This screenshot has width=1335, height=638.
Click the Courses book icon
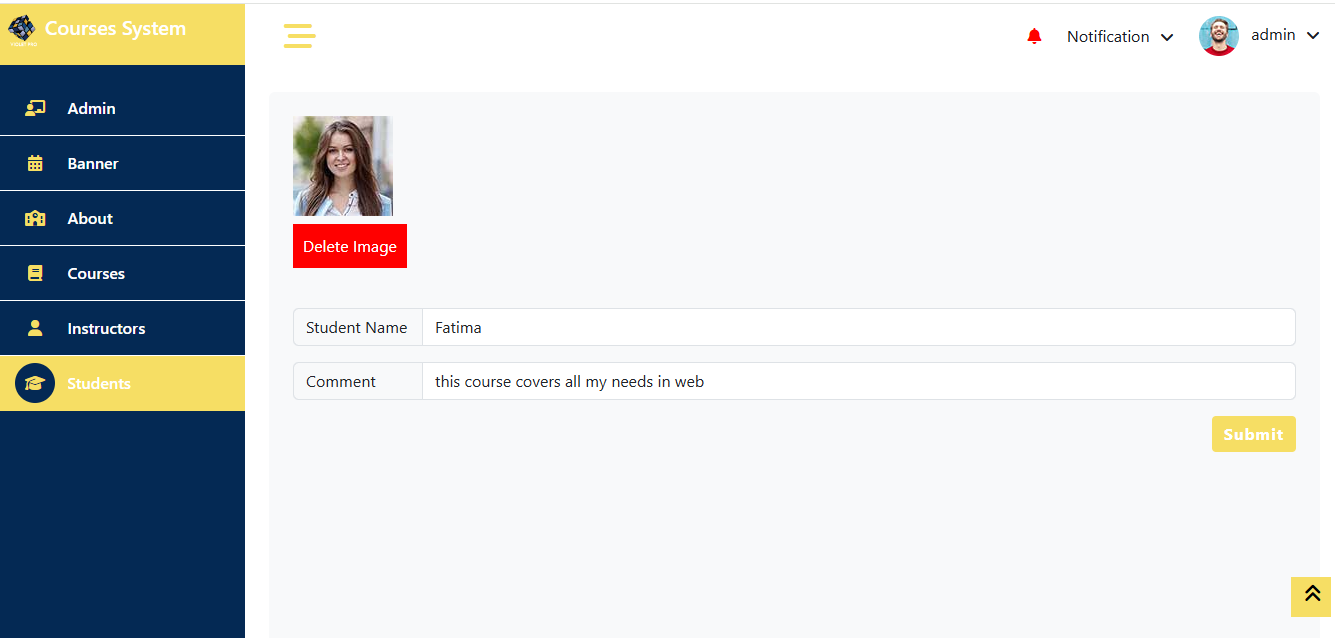point(35,274)
